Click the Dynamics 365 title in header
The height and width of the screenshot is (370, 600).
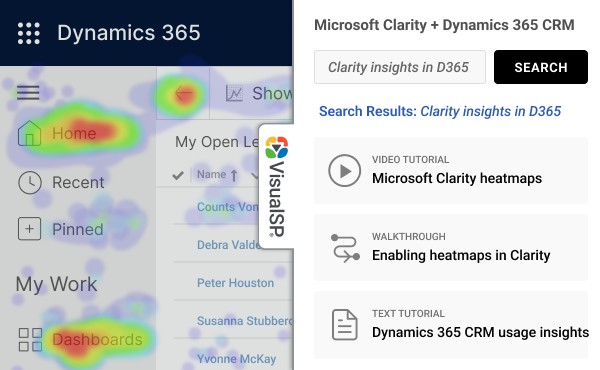coord(129,33)
